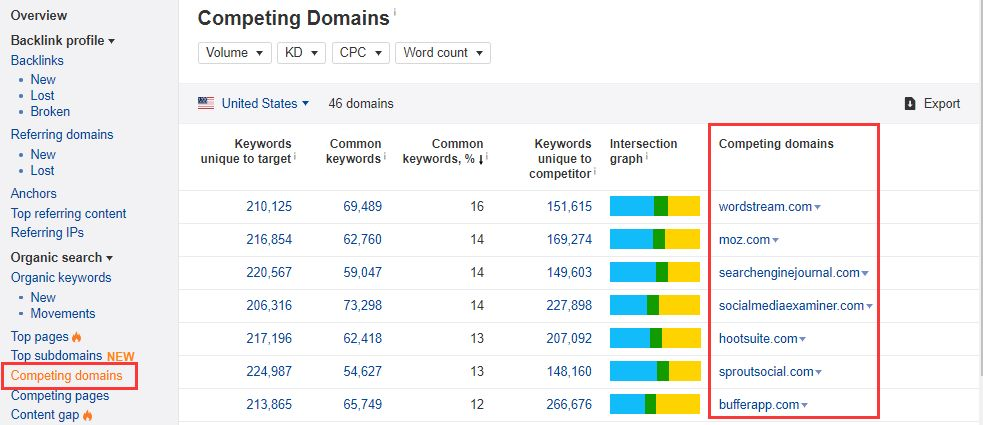This screenshot has width=983, height=425.
Task: Click the fire icon beside Content gap
Action: [87, 415]
